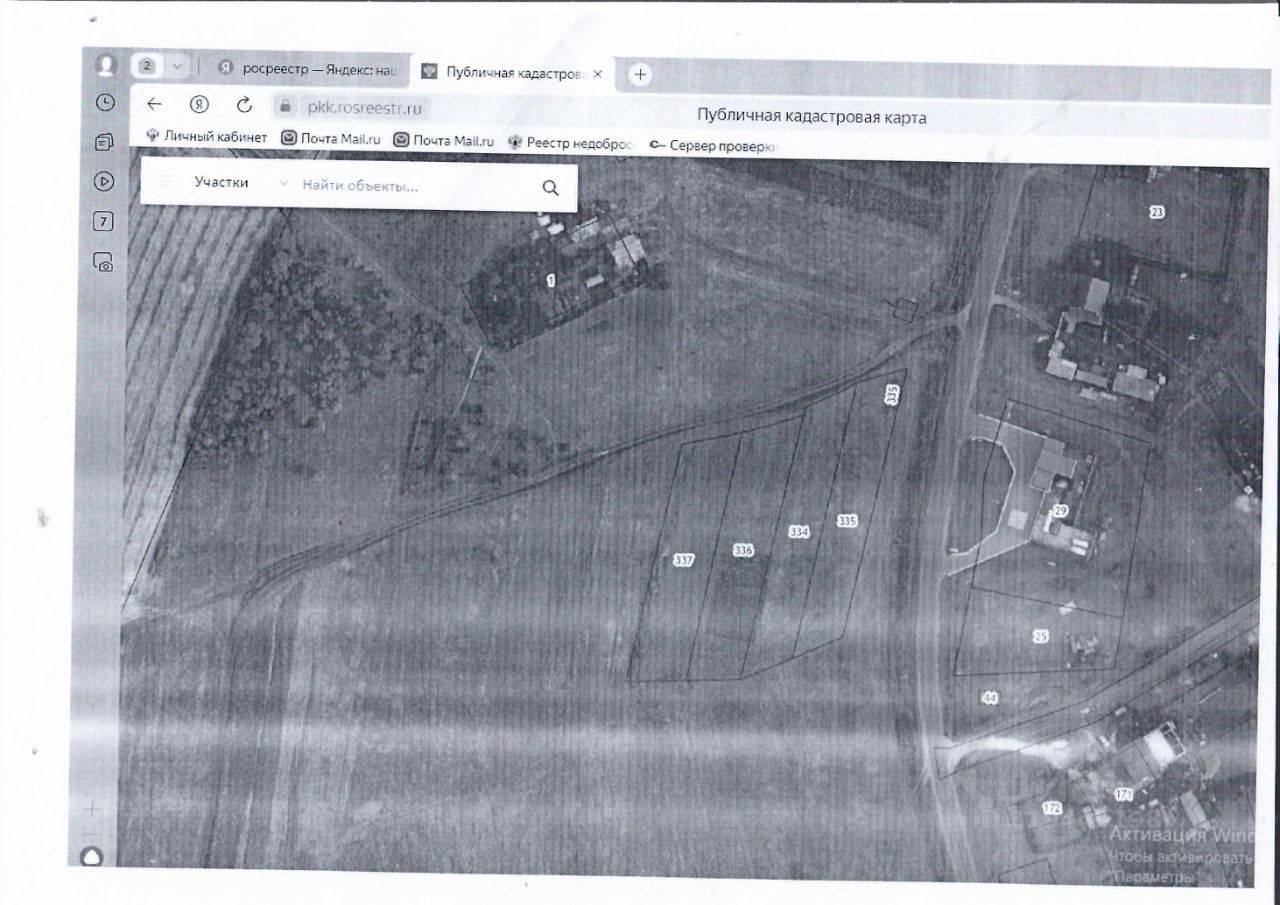Open Yandex home button icon
The image size is (1280, 905).
tap(199, 104)
